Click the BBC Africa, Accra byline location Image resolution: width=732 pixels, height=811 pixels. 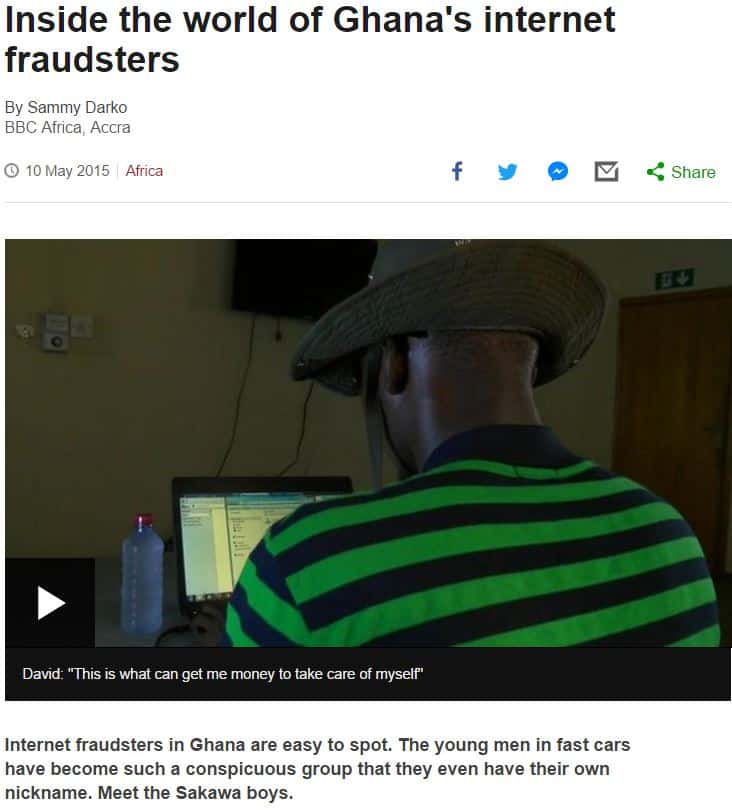67,127
